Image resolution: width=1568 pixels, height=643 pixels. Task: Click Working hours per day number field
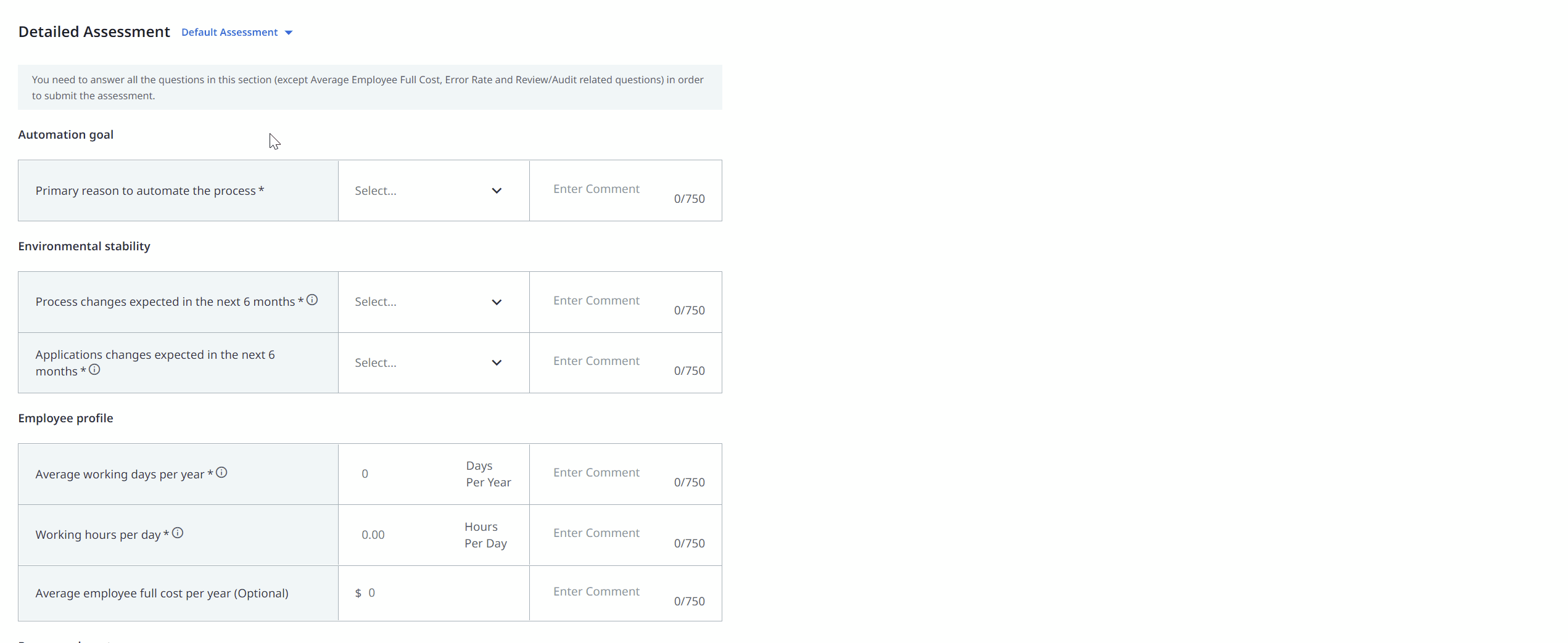tap(401, 535)
